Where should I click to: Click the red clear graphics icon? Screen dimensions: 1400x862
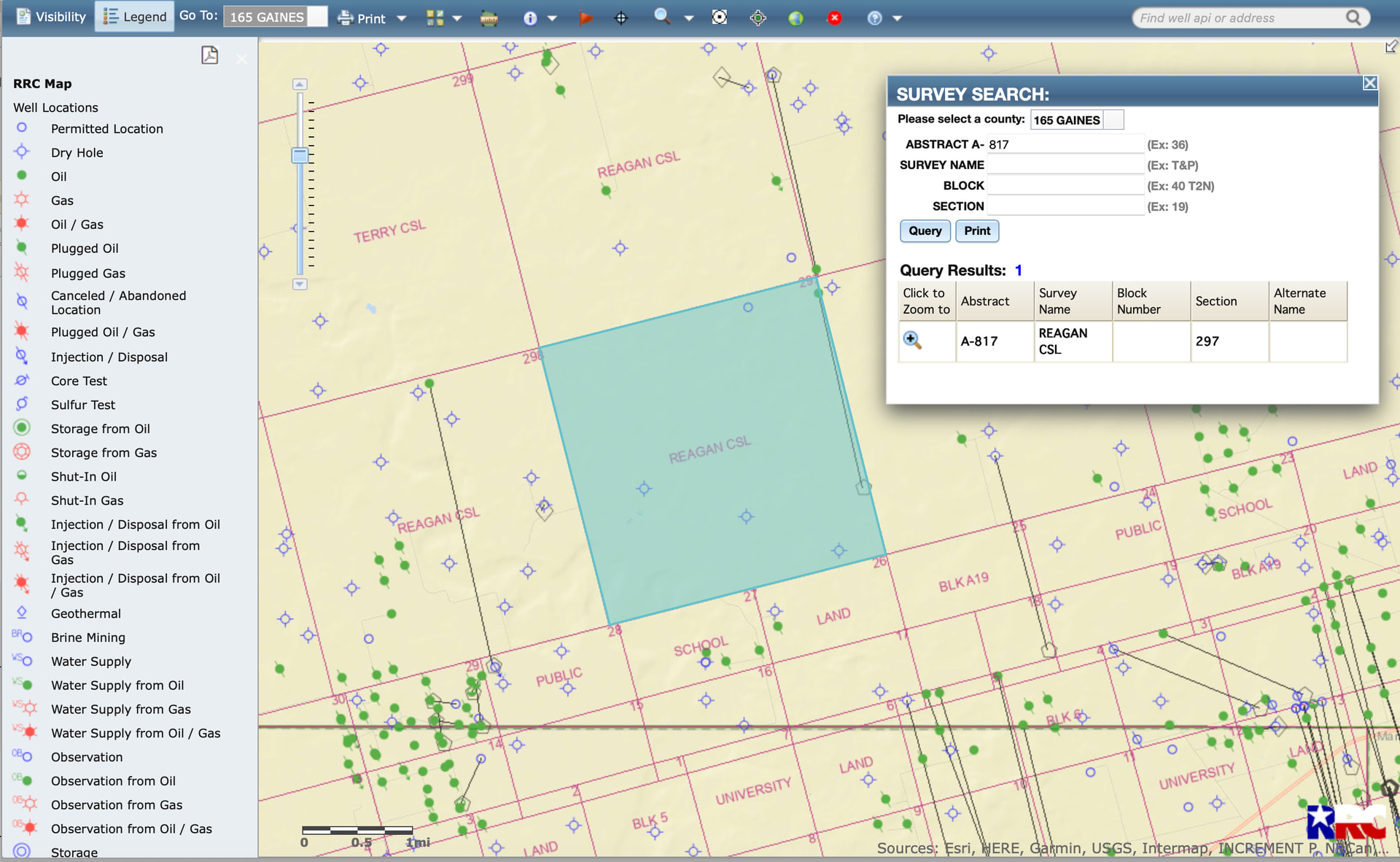[834, 18]
